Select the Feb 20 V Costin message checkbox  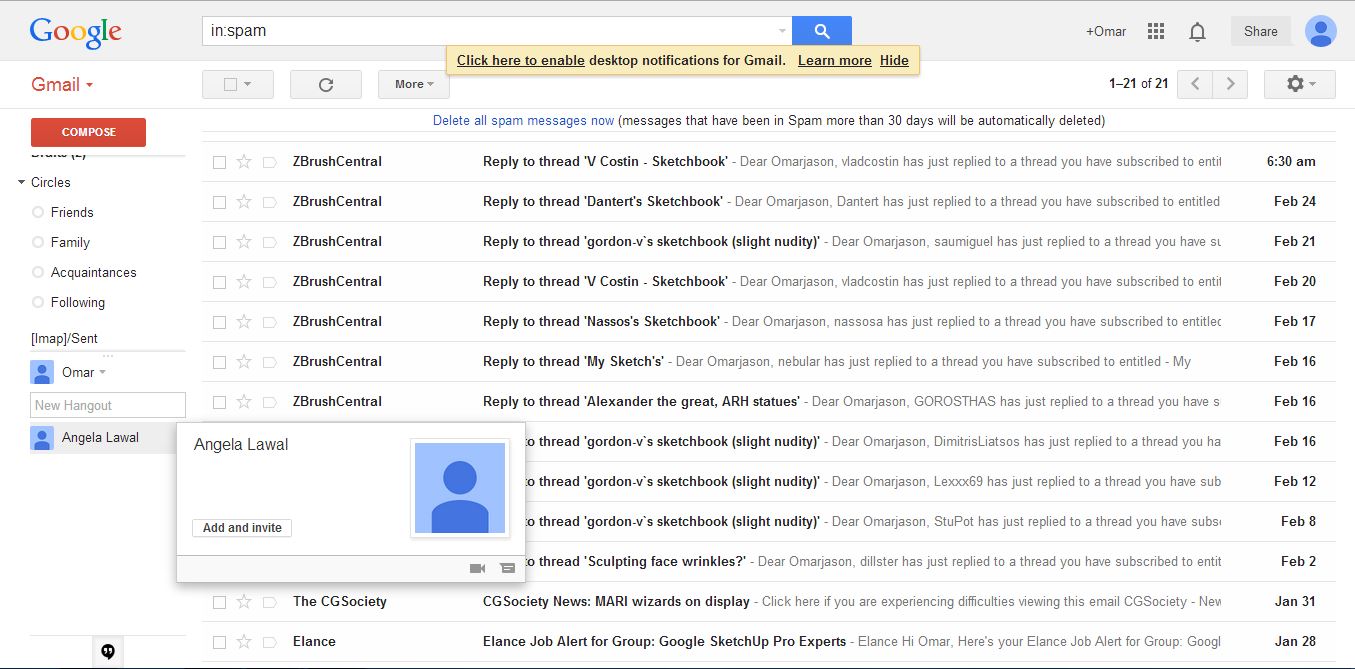[219, 281]
